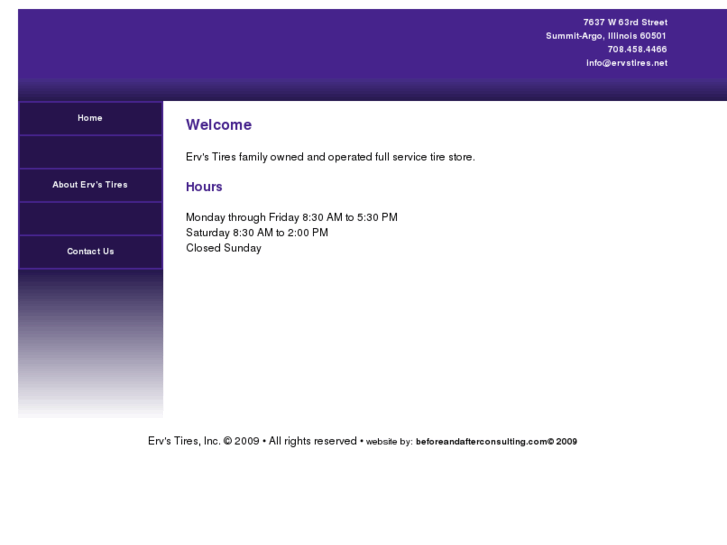Screen dimensions: 727x545
Task: Open the Home navigation item
Action: click(x=90, y=118)
